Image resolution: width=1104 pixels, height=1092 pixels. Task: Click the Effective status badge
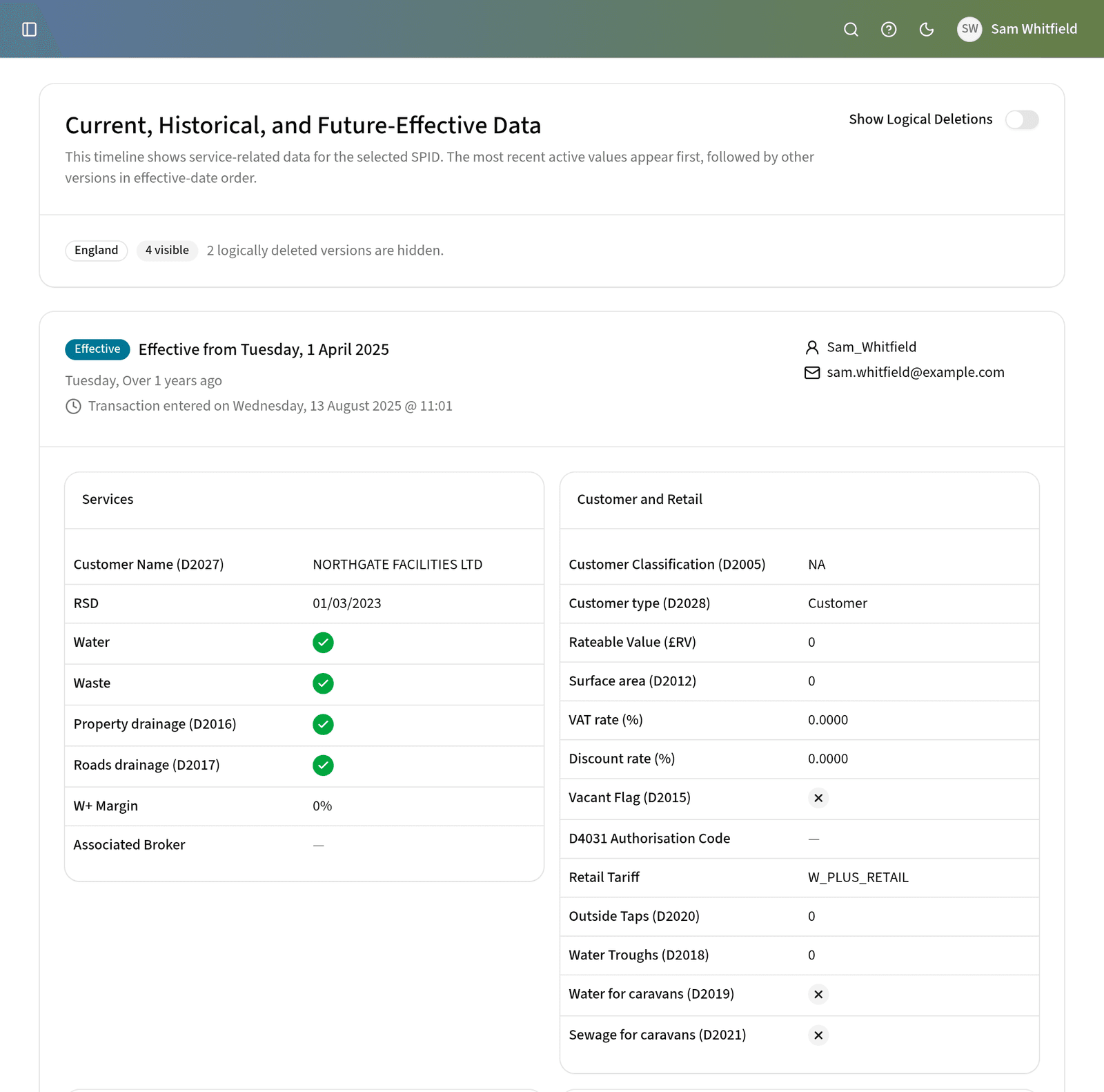[x=97, y=349]
